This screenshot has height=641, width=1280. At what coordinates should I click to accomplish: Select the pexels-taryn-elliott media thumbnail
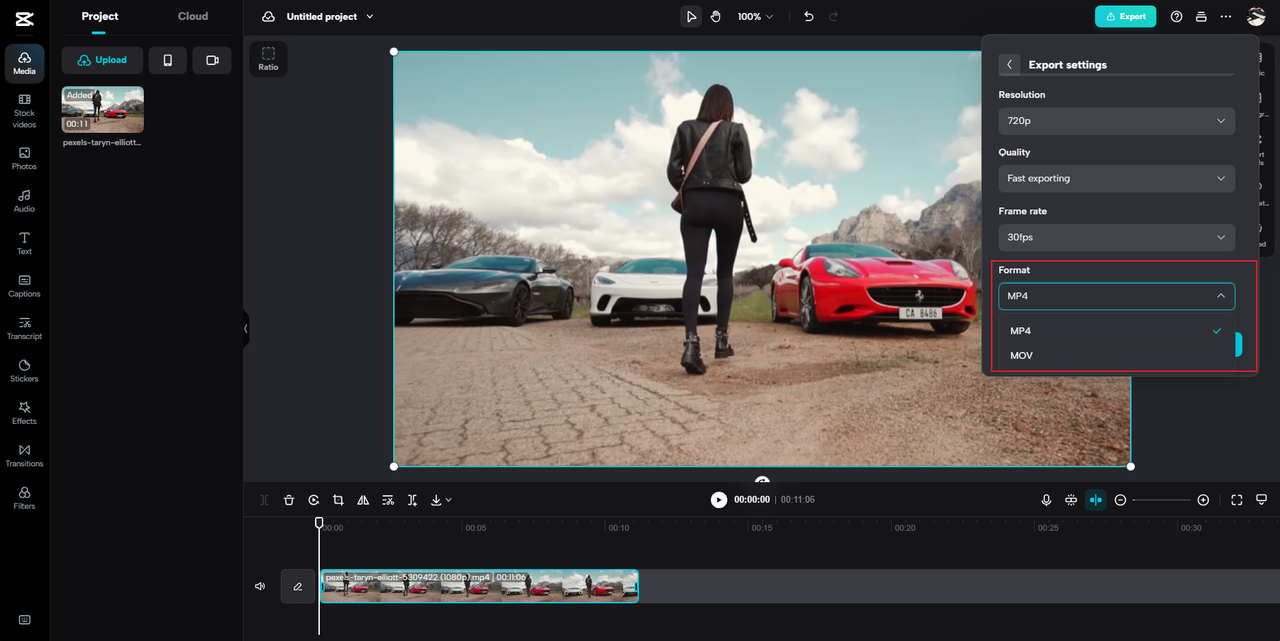[x=102, y=110]
